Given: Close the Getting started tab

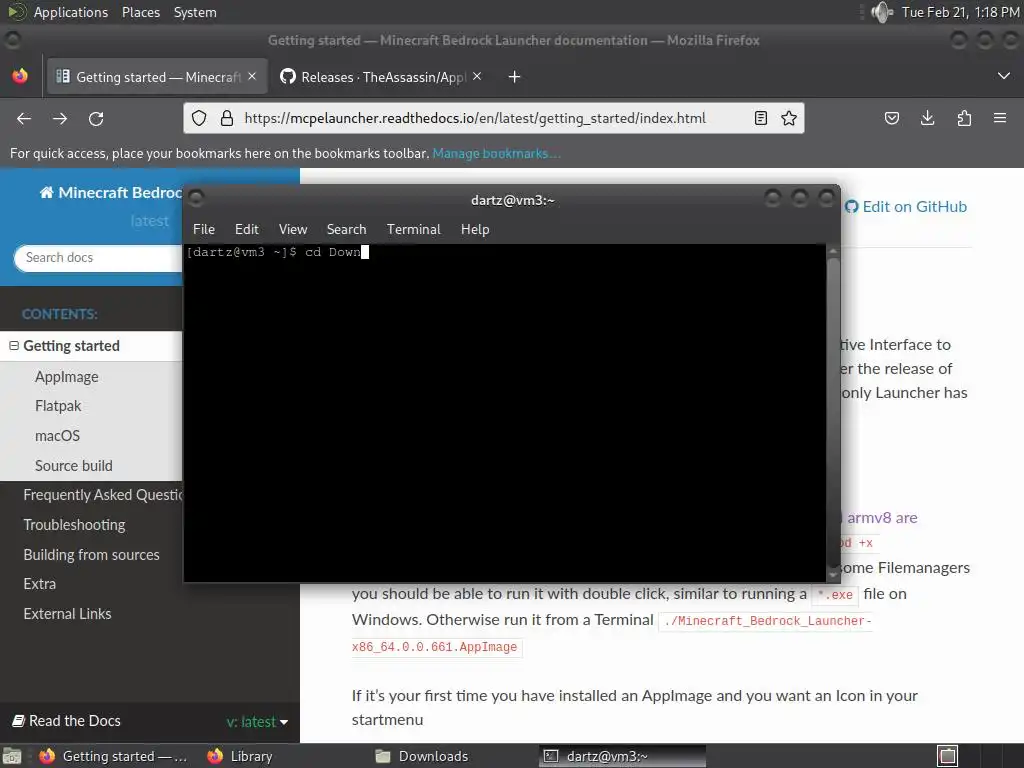Looking at the screenshot, I should [252, 76].
